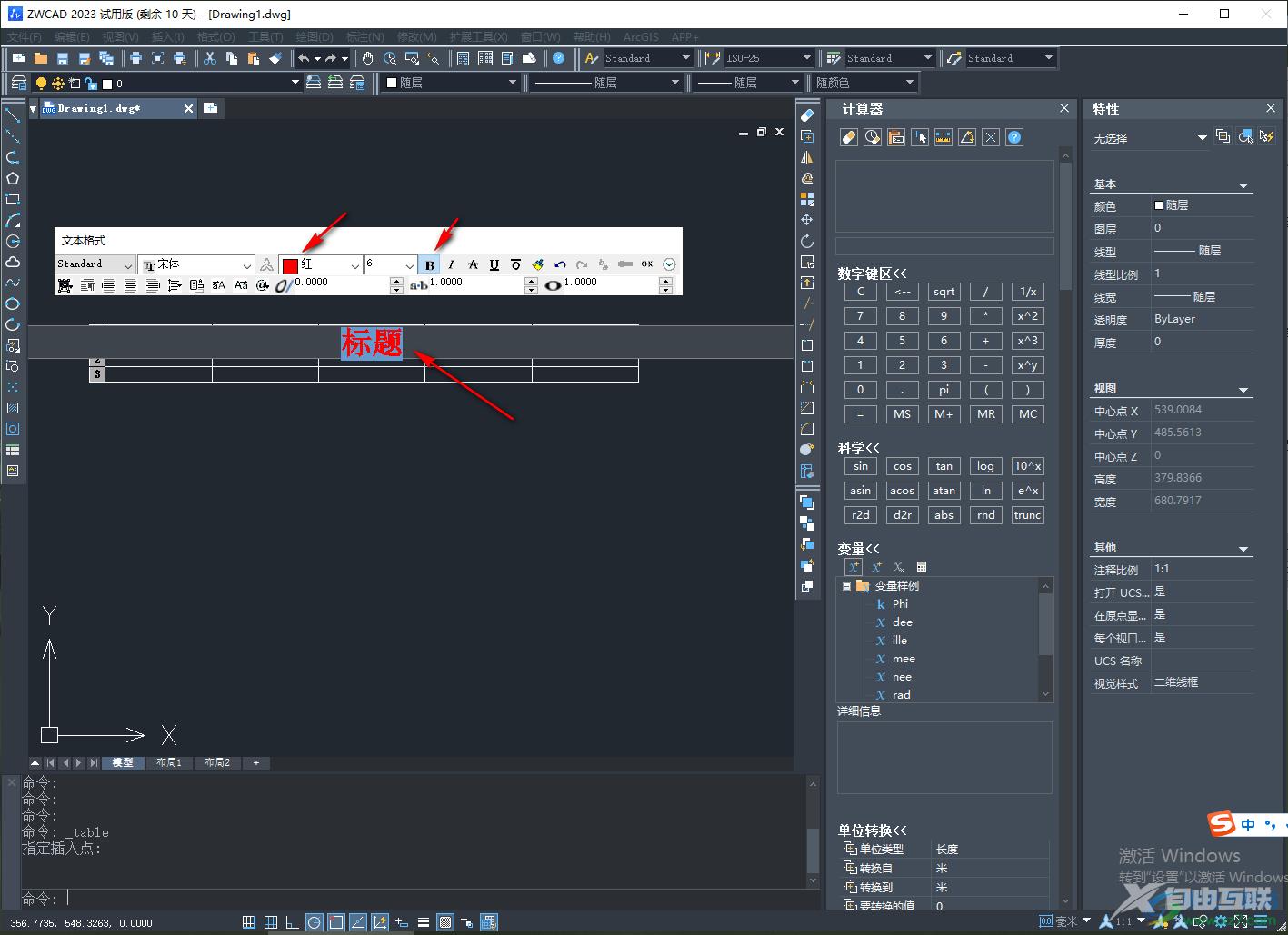This screenshot has width=1288, height=935.
Task: Select the Table tool in draw toolbar
Action: (13, 450)
